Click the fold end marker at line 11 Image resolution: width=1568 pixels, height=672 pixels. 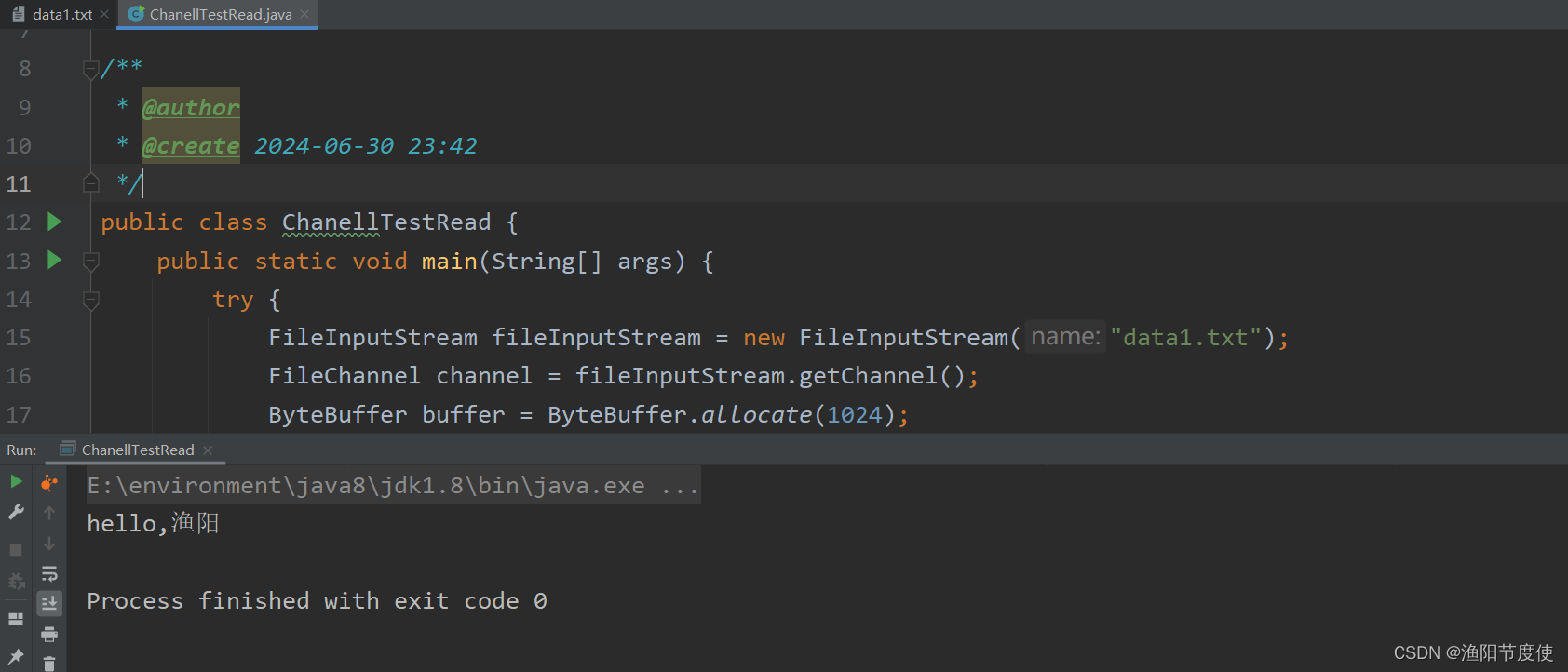tap(90, 182)
